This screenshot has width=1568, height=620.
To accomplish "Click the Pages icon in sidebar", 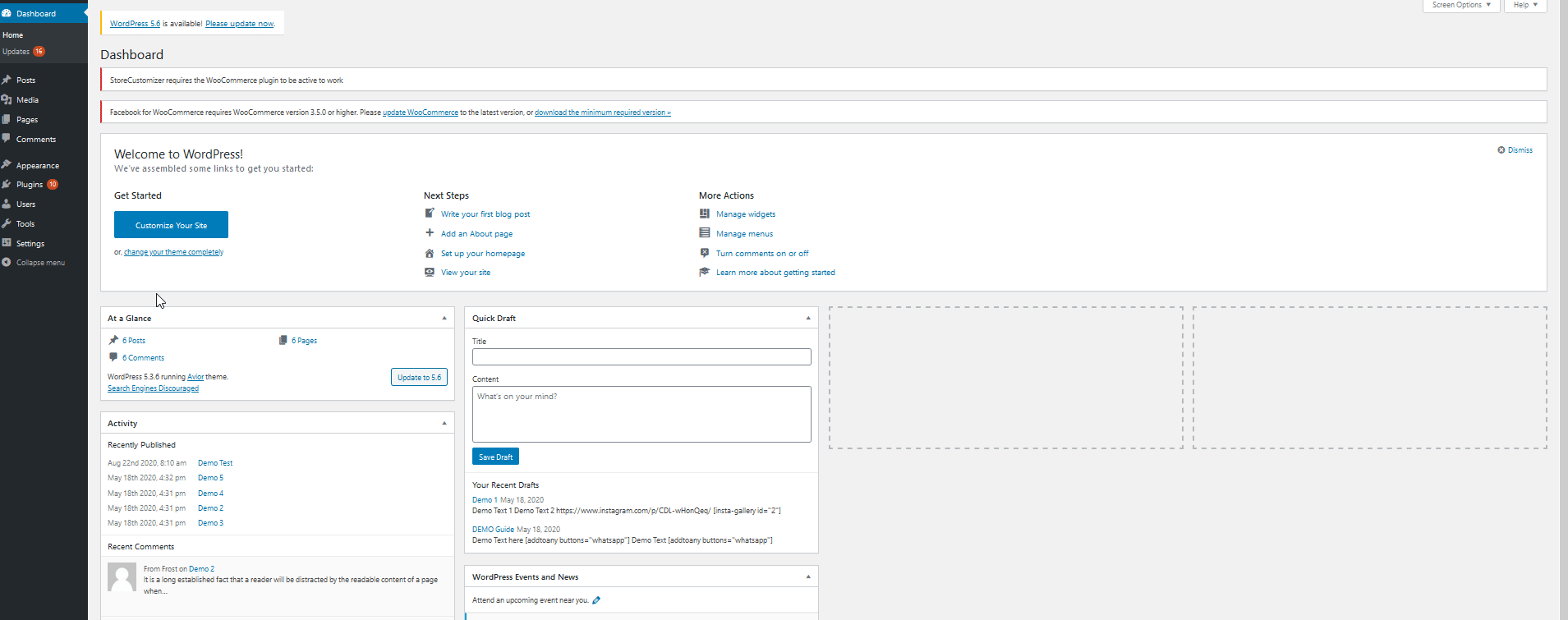I will tap(7, 119).
